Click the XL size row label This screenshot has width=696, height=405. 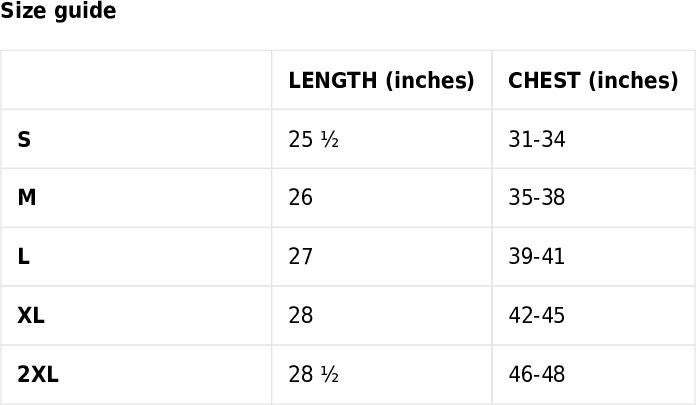tap(31, 315)
